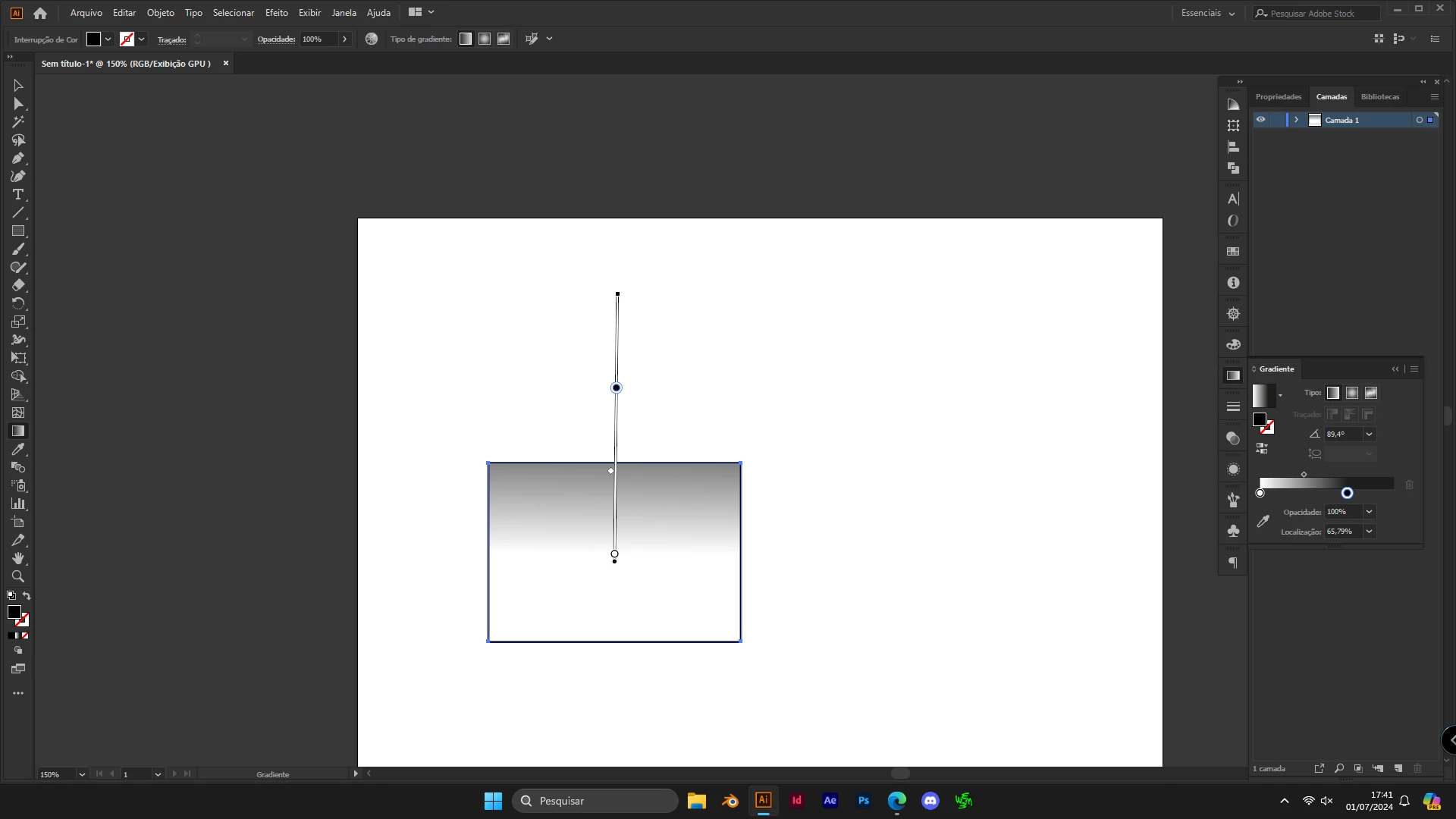The height and width of the screenshot is (819, 1456).
Task: Select the Eyedropper tool in toolbar
Action: (x=18, y=450)
